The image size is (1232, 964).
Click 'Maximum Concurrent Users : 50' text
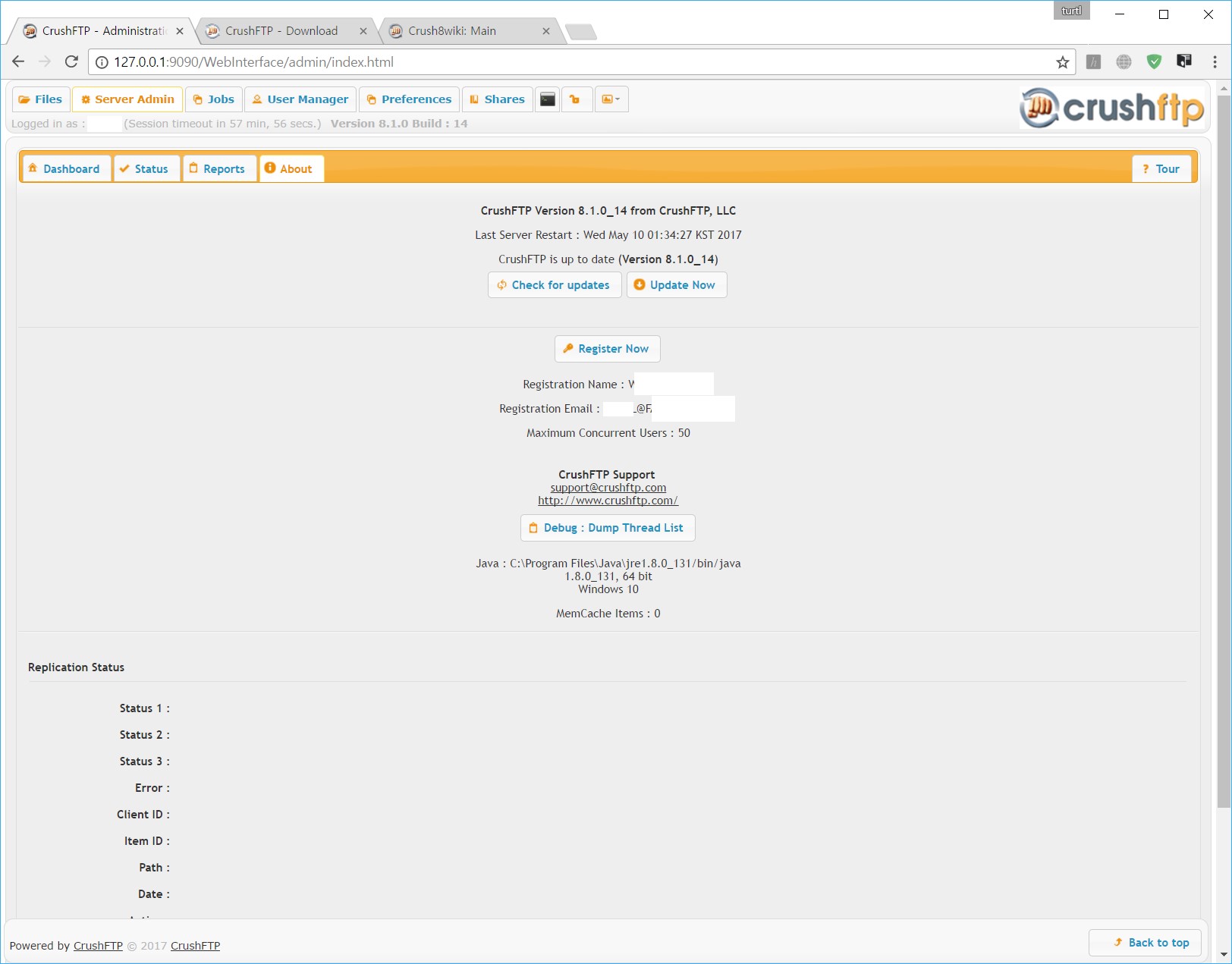608,433
